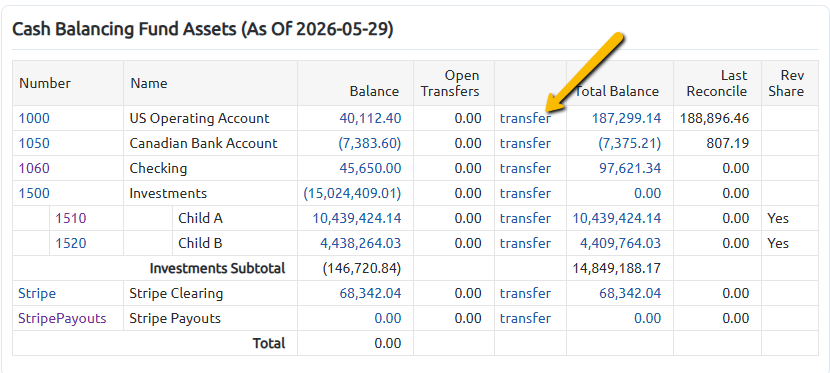Select the Child B name cell
The height and width of the screenshot is (373, 830).
point(235,243)
